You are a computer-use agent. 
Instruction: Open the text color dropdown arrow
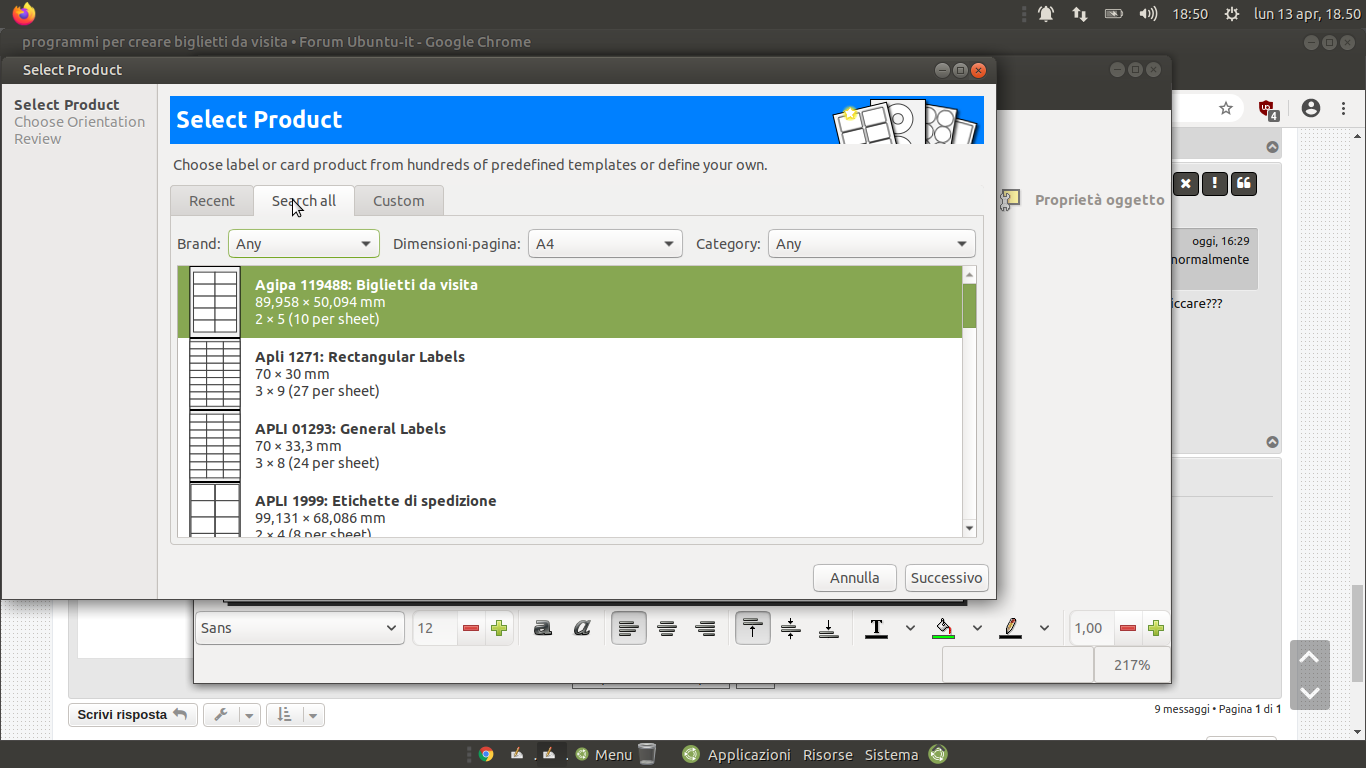click(910, 628)
